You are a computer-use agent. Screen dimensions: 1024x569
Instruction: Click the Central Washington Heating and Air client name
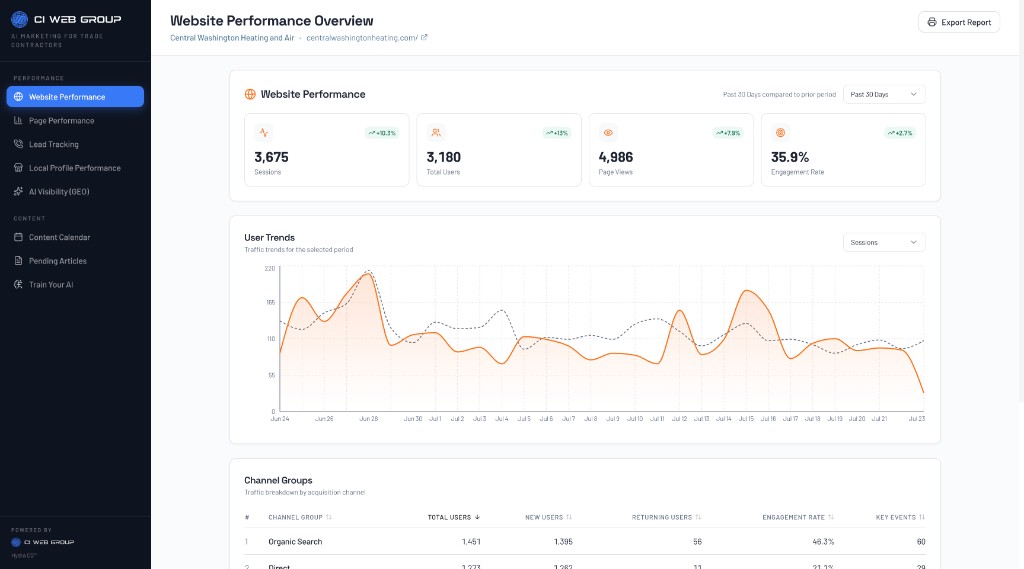click(x=232, y=38)
